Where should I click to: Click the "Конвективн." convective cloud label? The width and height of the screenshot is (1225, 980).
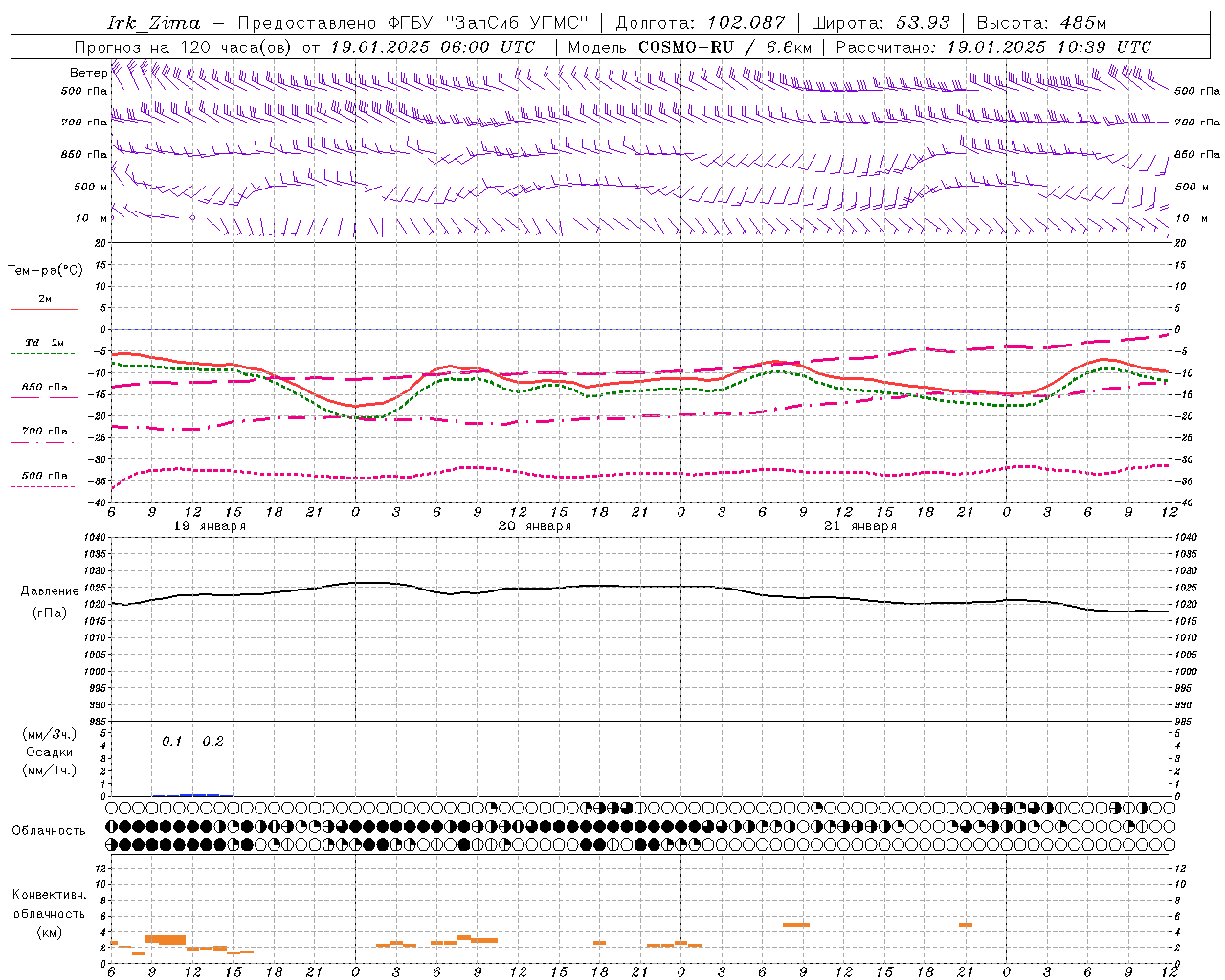tap(49, 895)
